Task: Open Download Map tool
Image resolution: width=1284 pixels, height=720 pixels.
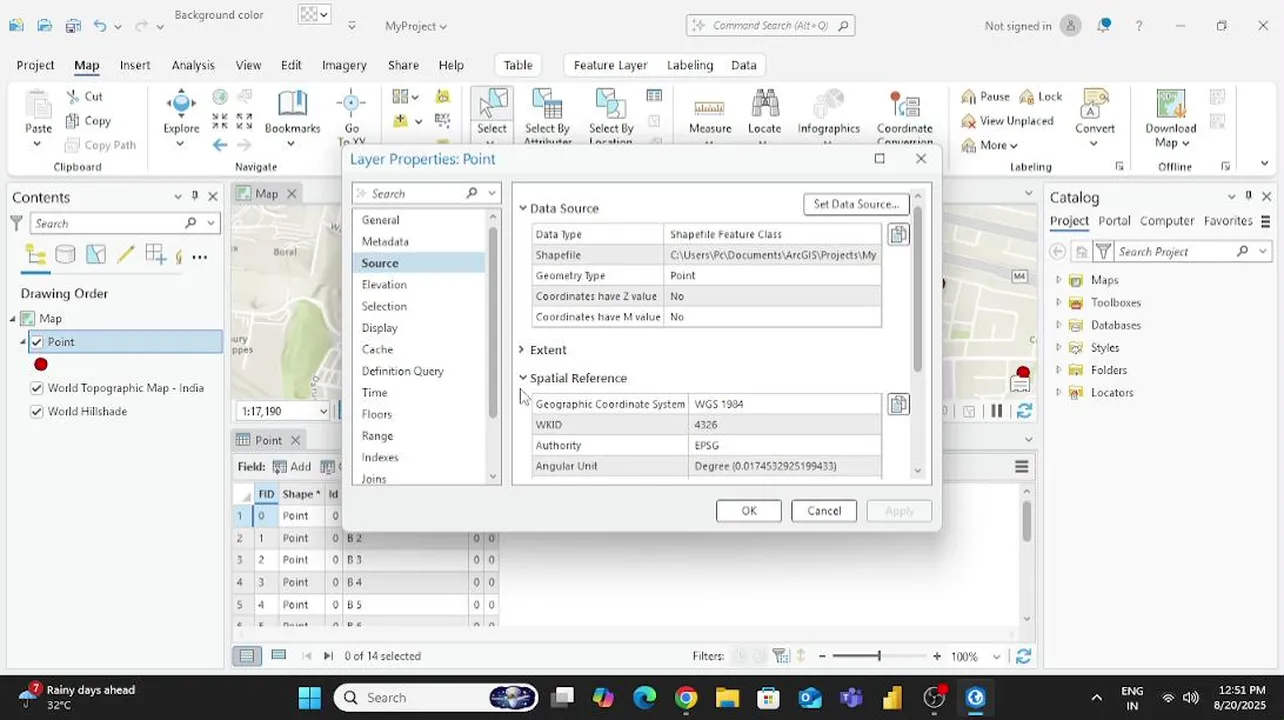Action: coord(1170,118)
